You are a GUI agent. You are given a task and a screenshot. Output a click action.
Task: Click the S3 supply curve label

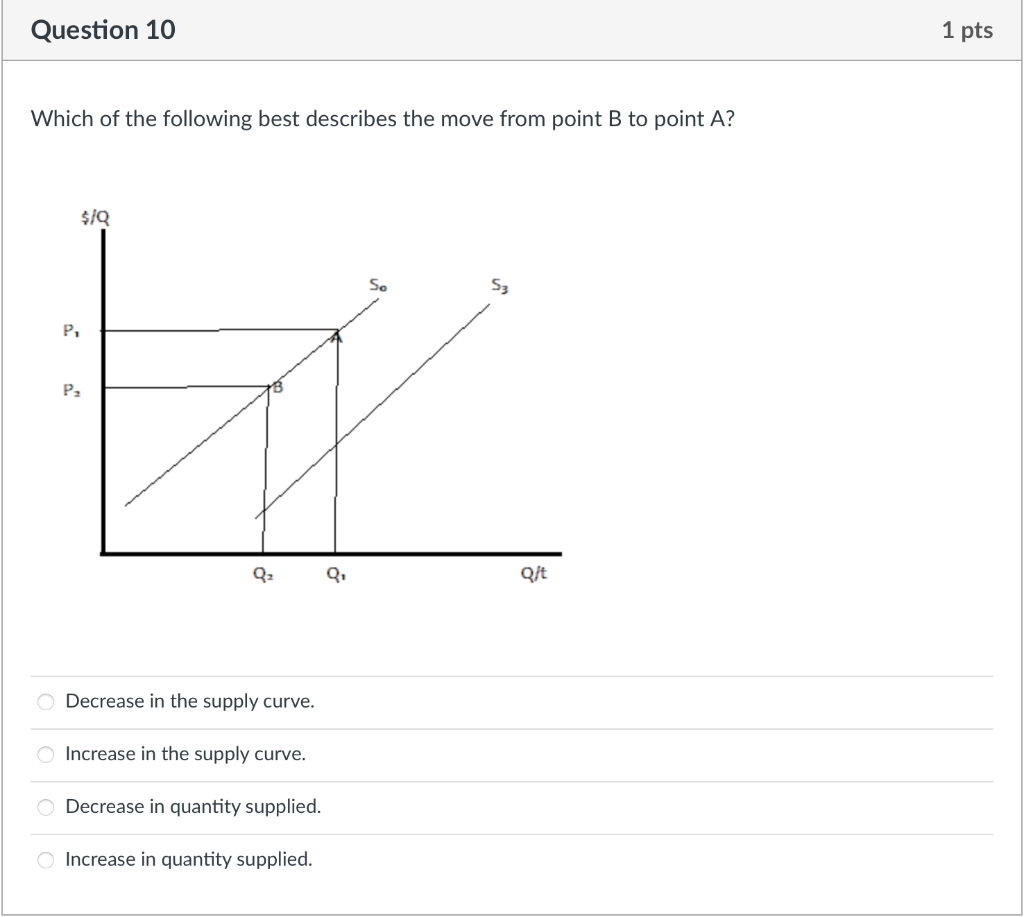click(498, 283)
